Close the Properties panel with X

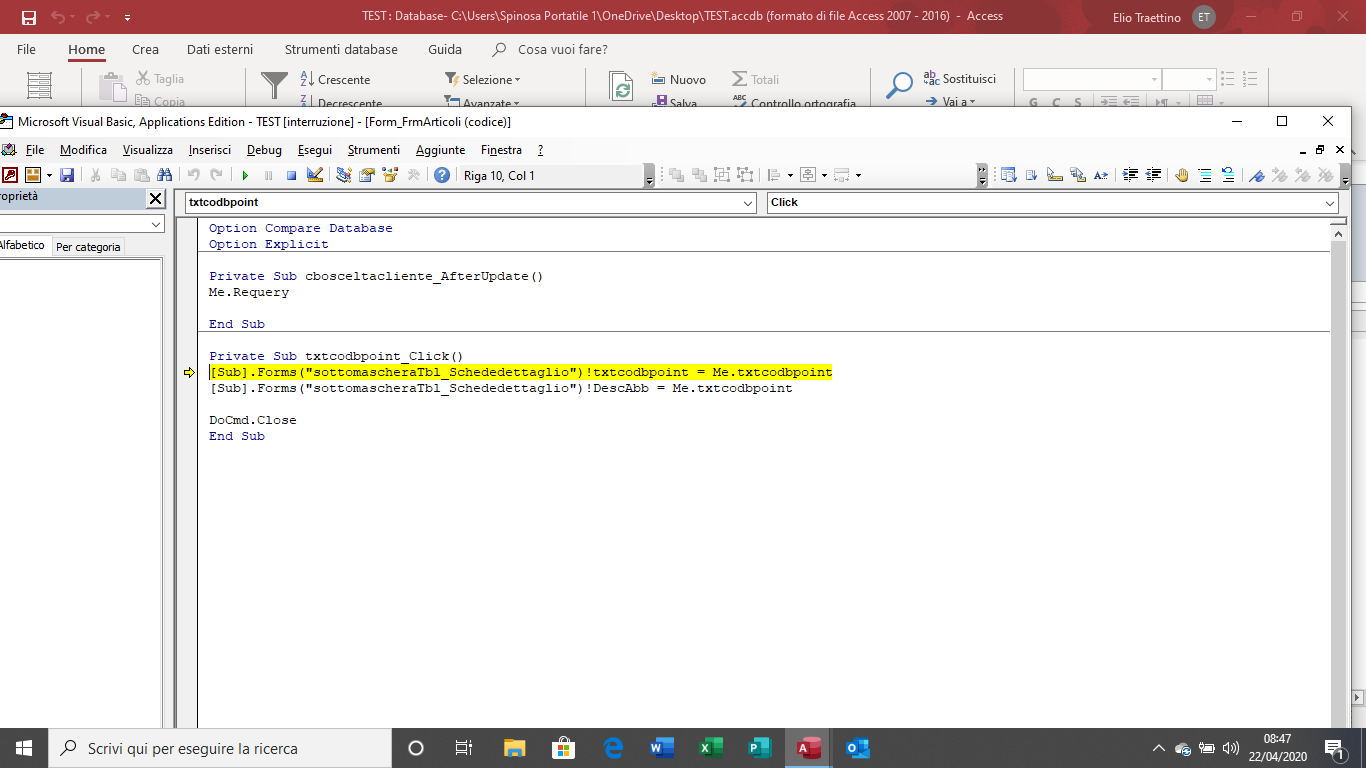(x=155, y=198)
